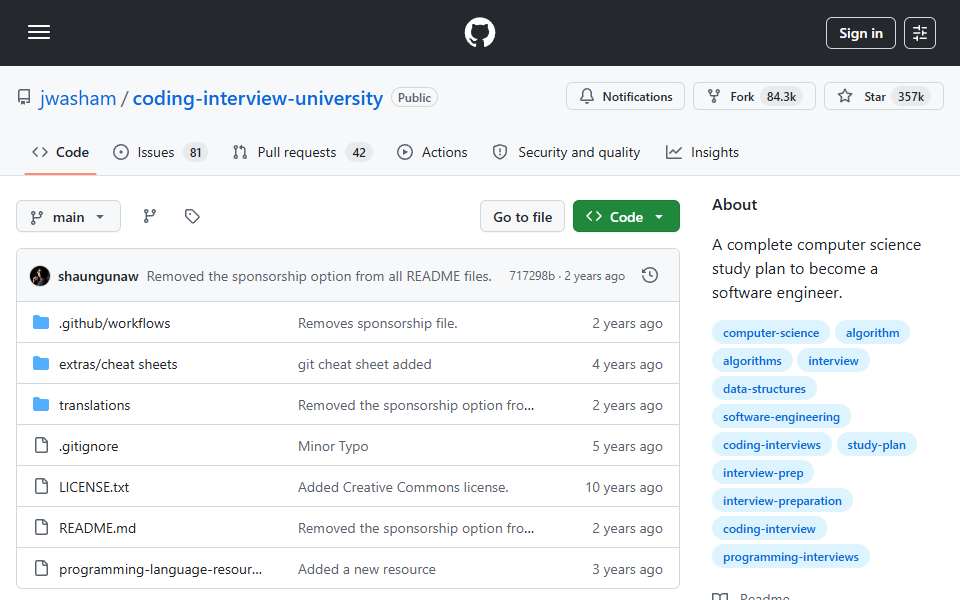Star the repository
960x600 pixels.
coord(883,96)
